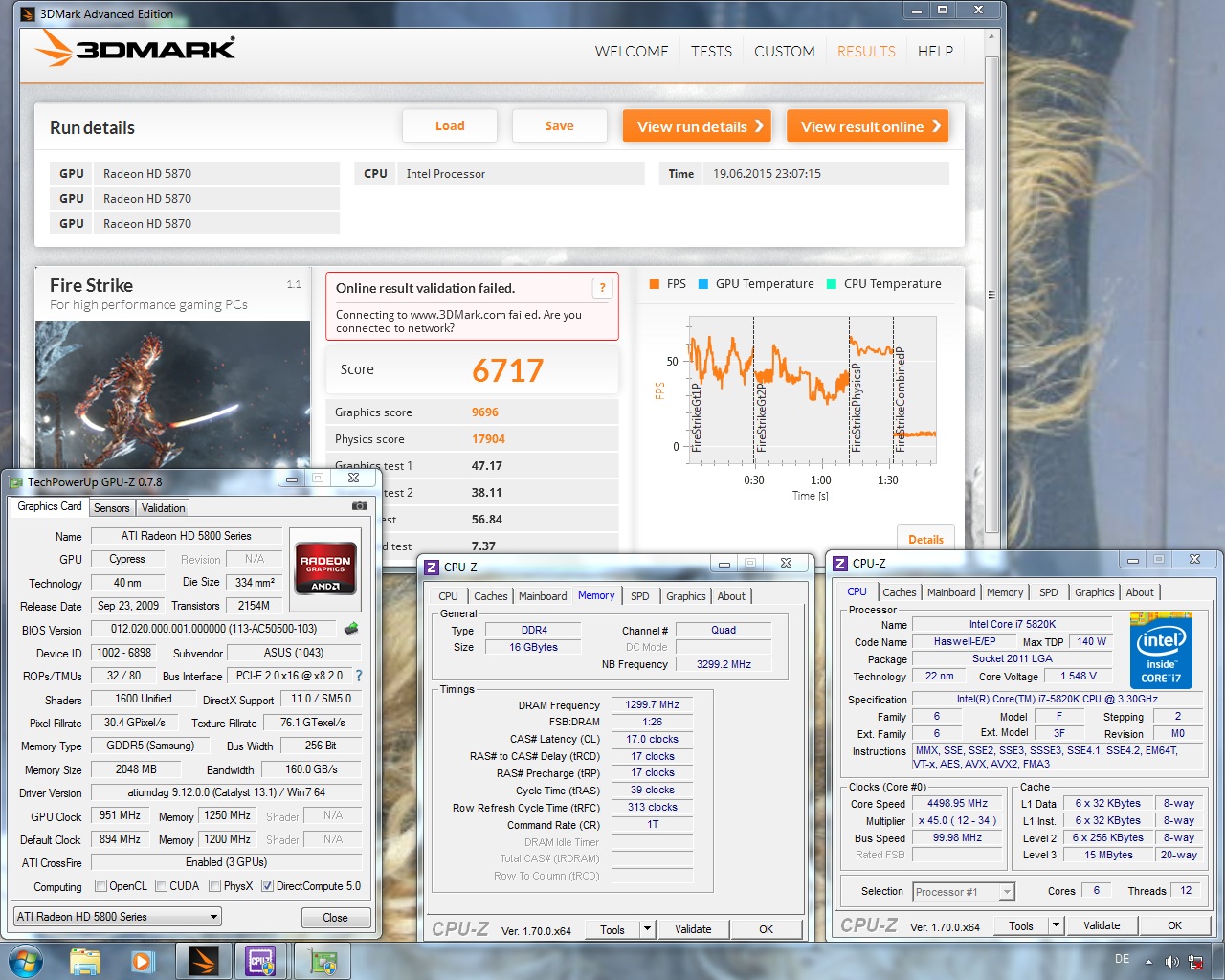
Task: Open WELCOME tab in 3DMark
Action: coord(632,52)
